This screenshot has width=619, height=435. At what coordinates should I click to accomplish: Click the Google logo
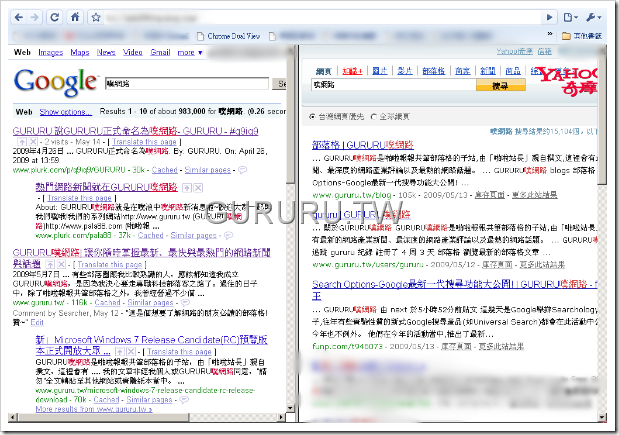[55, 82]
